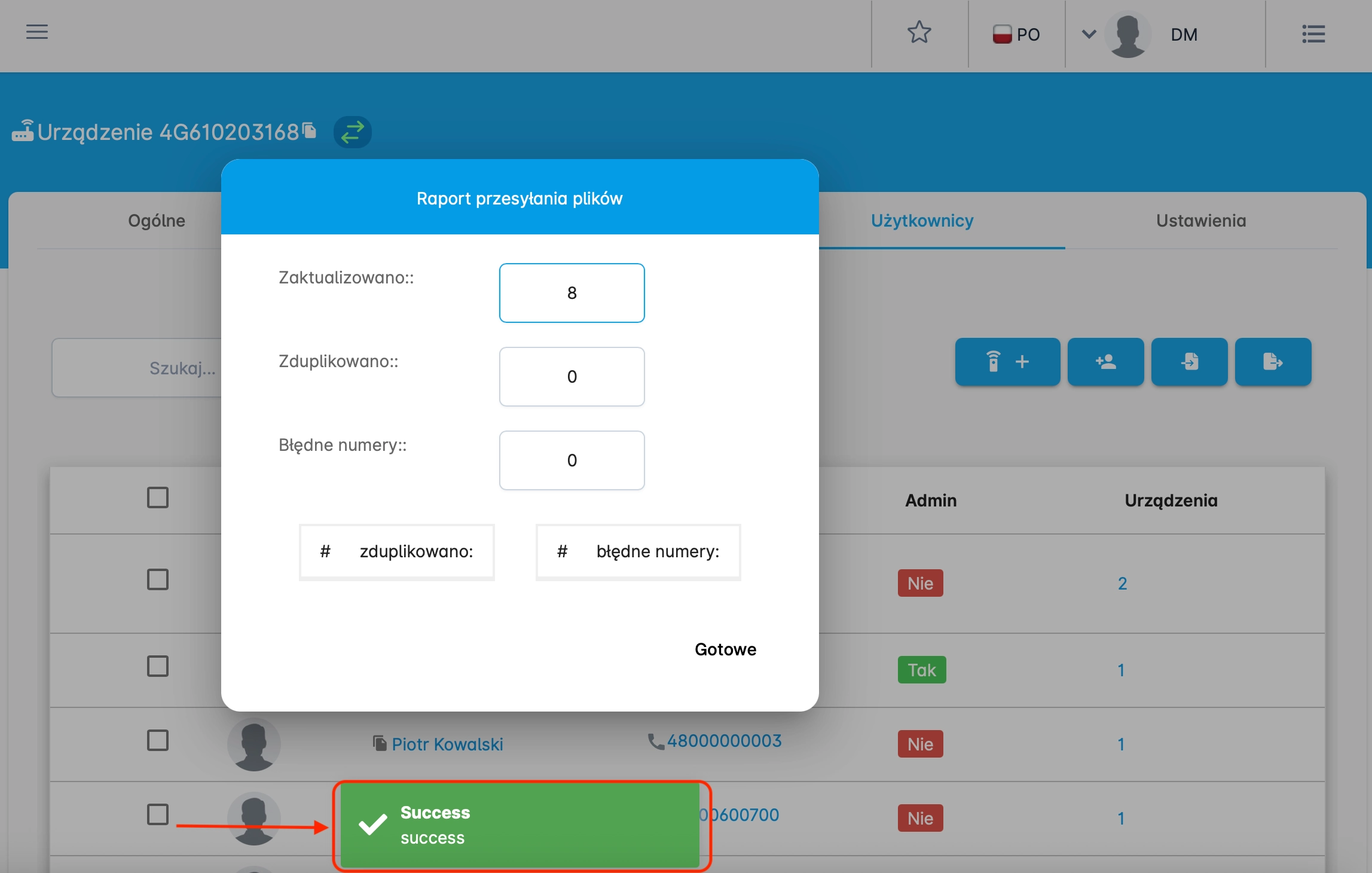Click the export file icon button

click(1273, 362)
